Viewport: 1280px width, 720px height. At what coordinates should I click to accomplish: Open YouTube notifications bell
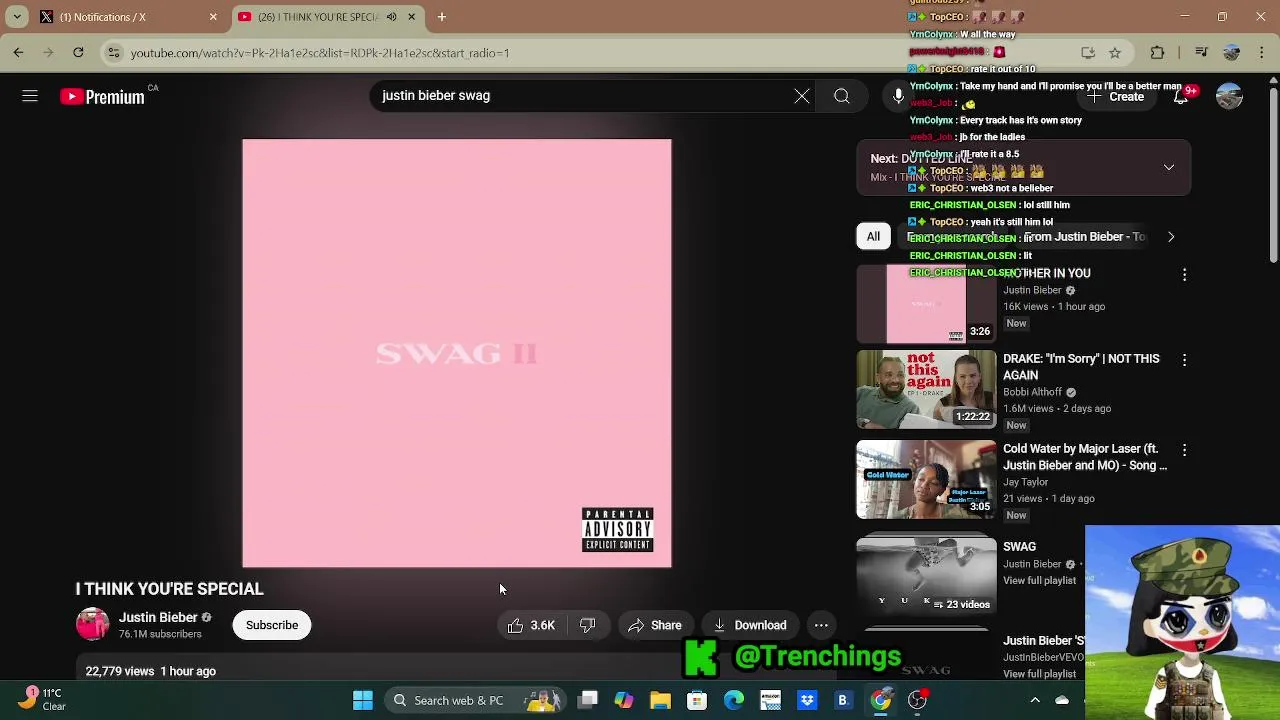pyautogui.click(x=1181, y=97)
